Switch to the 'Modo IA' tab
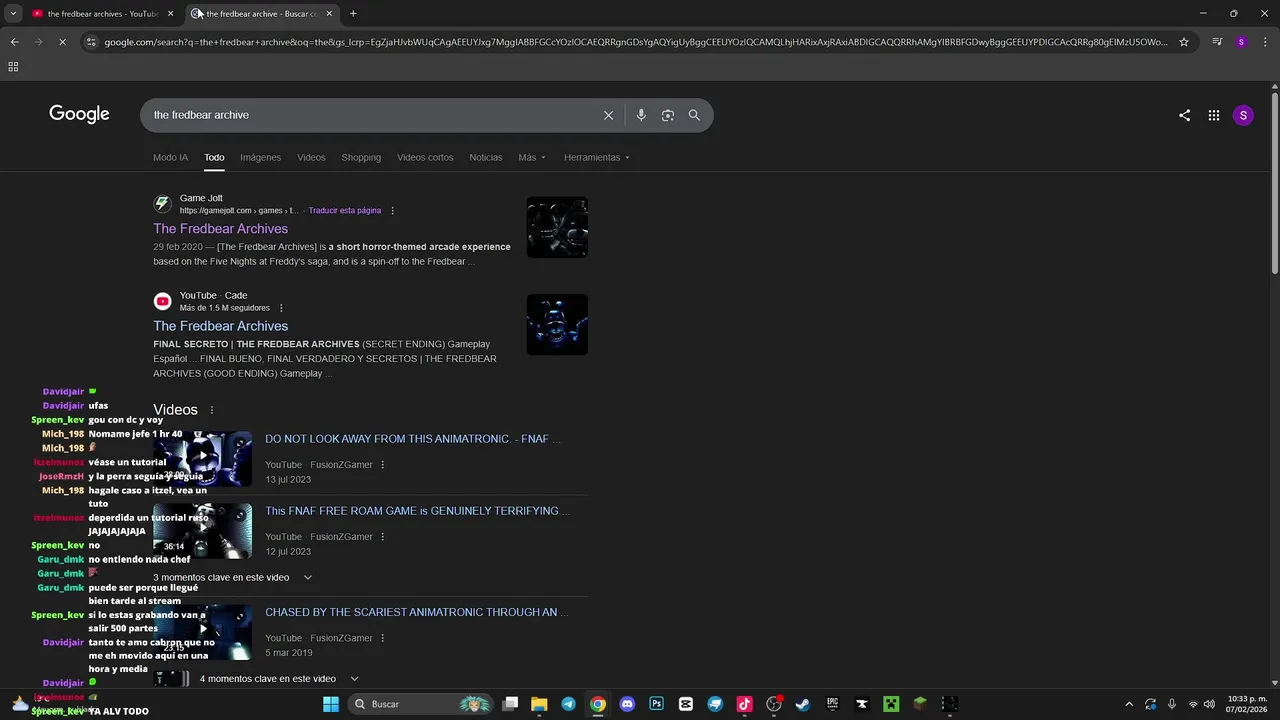 [170, 158]
